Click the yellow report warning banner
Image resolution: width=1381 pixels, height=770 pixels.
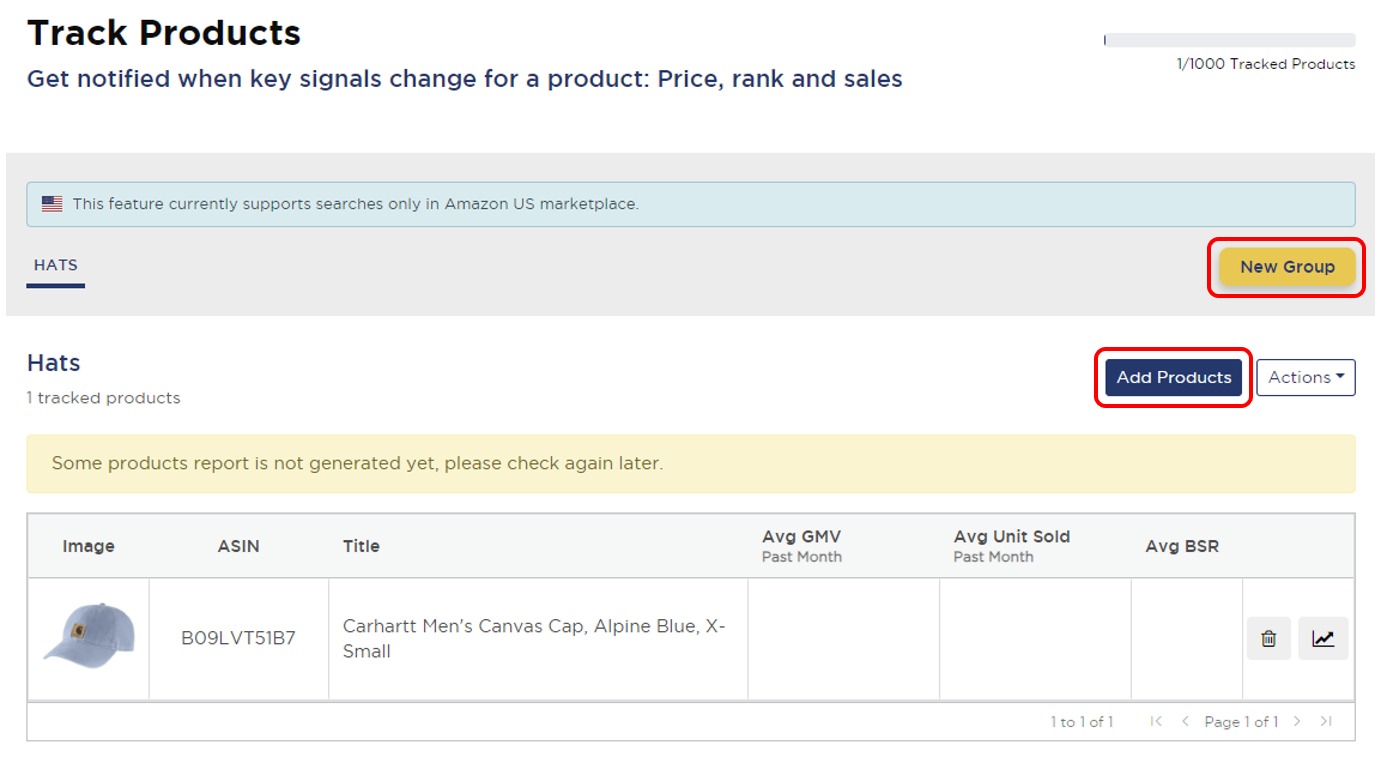690,463
